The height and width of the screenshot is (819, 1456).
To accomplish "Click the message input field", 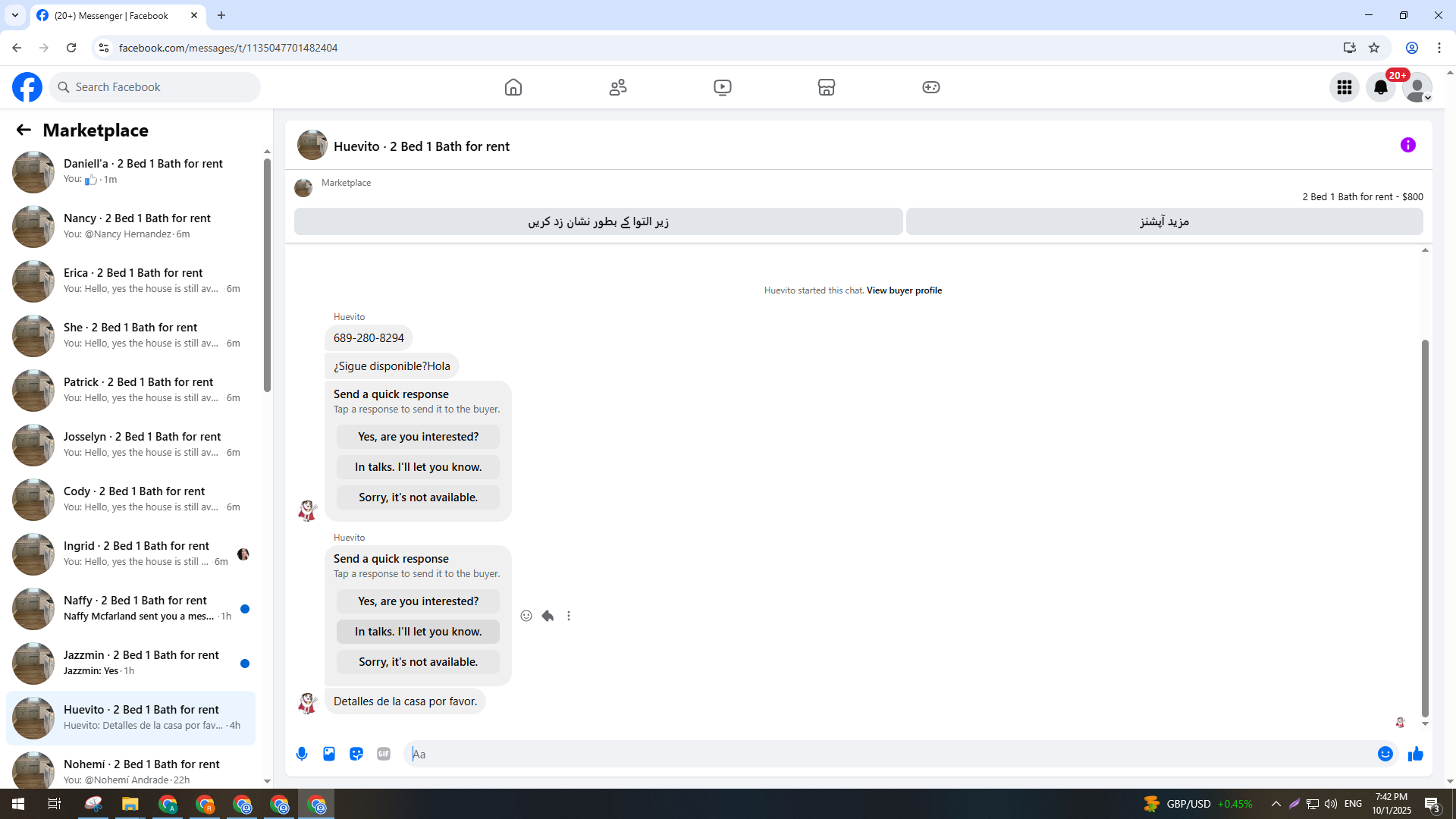I will click(x=887, y=754).
